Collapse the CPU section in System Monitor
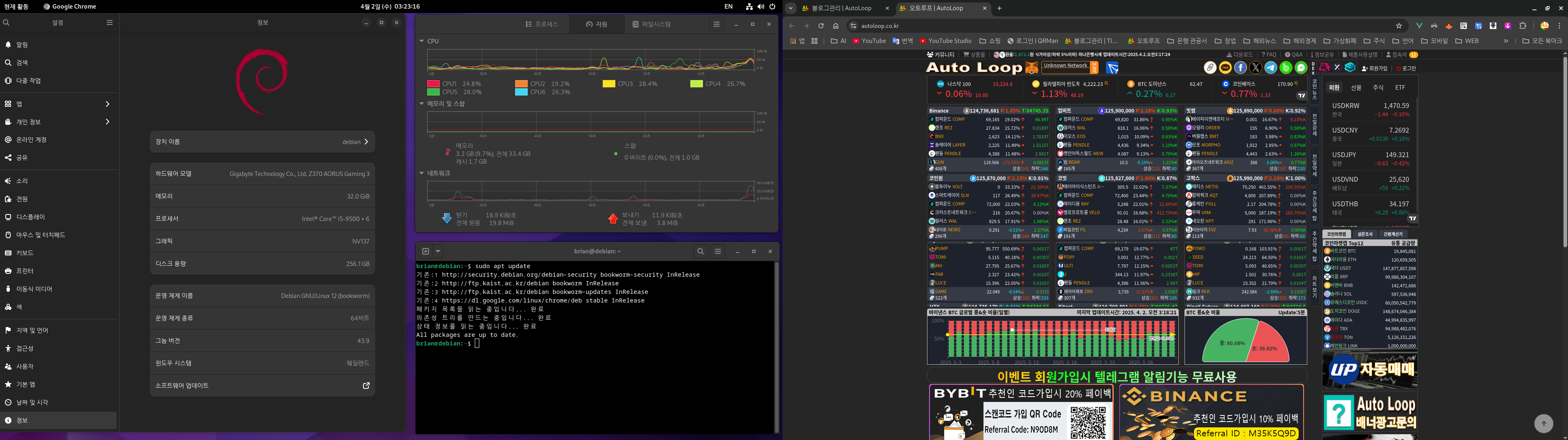Screen dimensions: 1568x440 pyautogui.click(x=421, y=41)
